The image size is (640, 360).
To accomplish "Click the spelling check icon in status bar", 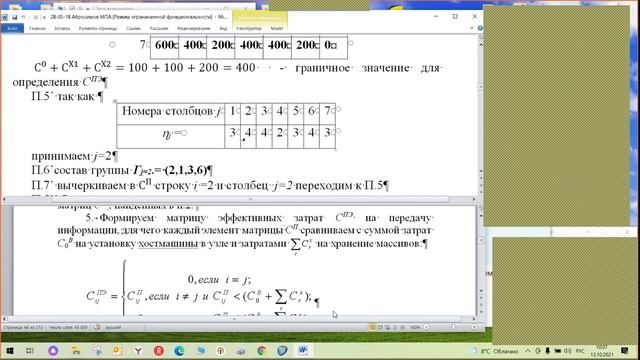I will click(x=97, y=327).
